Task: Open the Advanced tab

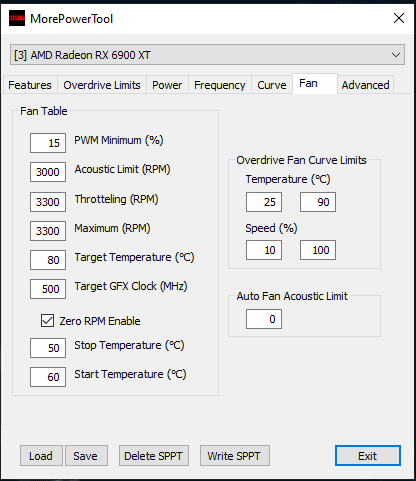Action: [365, 85]
